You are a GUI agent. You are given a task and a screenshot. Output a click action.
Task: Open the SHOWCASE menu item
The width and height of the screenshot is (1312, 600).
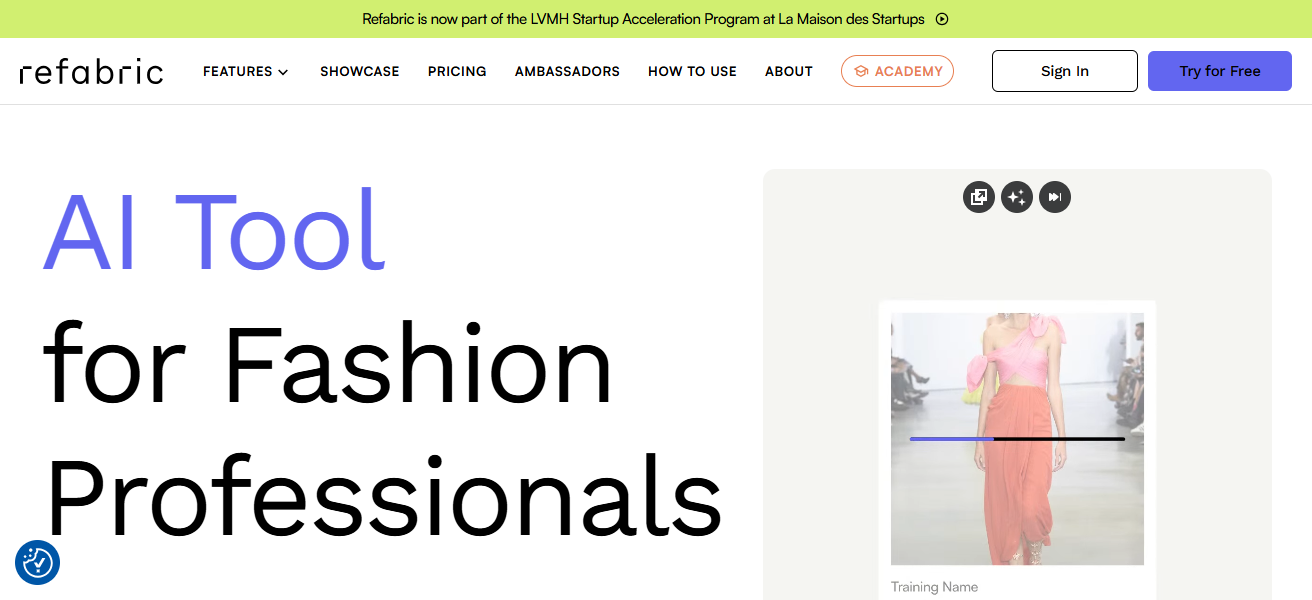pyautogui.click(x=359, y=72)
